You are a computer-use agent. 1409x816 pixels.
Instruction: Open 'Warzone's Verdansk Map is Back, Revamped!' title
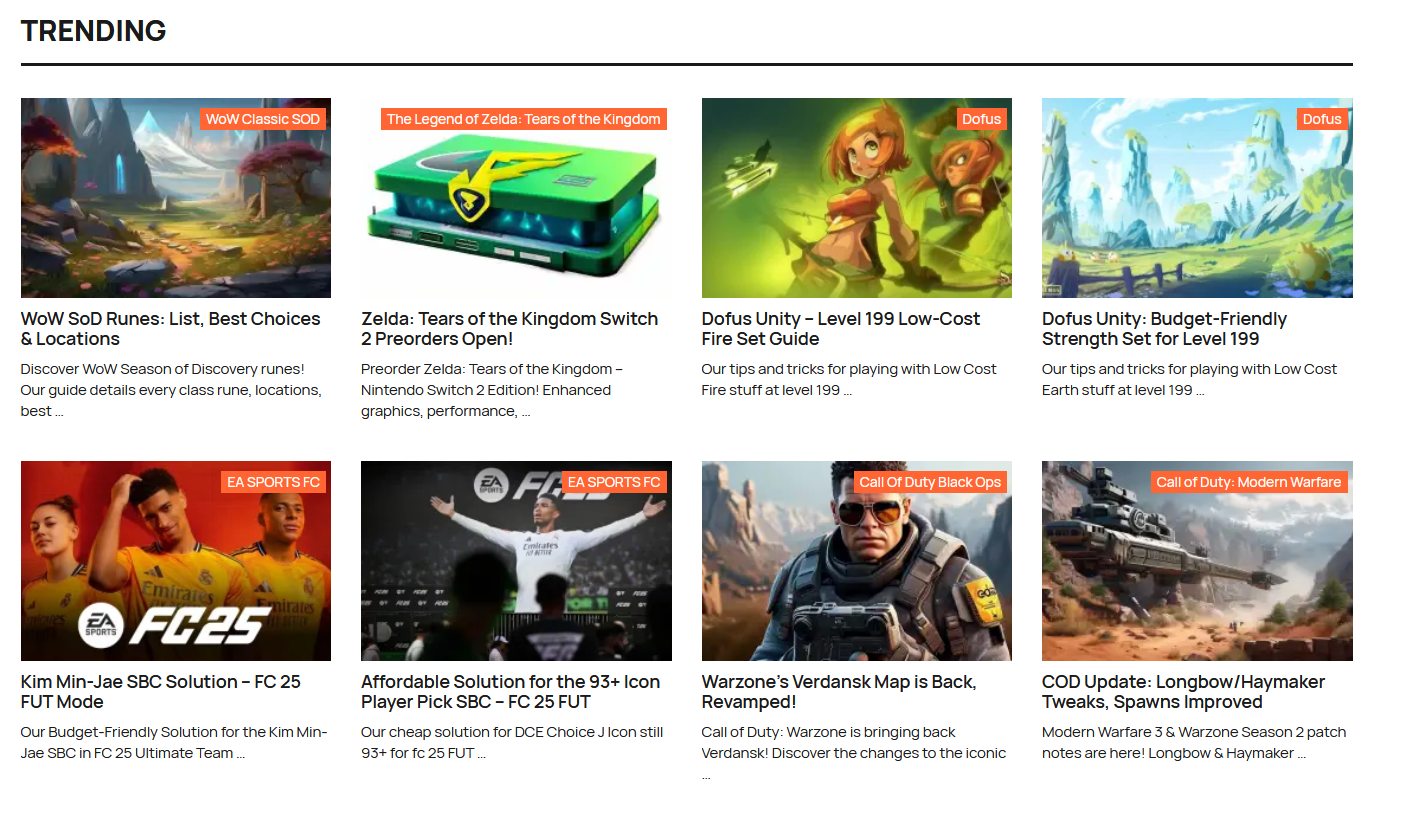tap(839, 692)
